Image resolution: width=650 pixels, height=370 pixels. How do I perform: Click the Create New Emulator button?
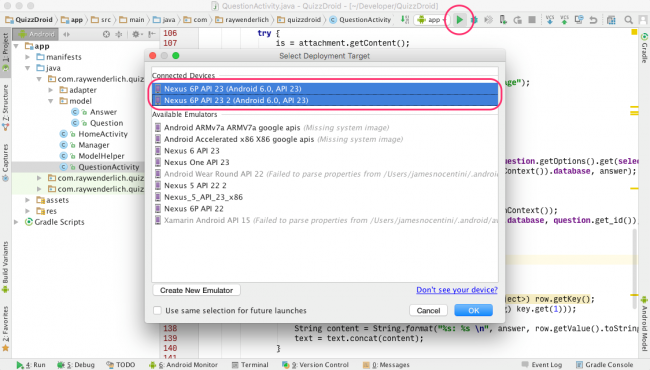(x=196, y=290)
